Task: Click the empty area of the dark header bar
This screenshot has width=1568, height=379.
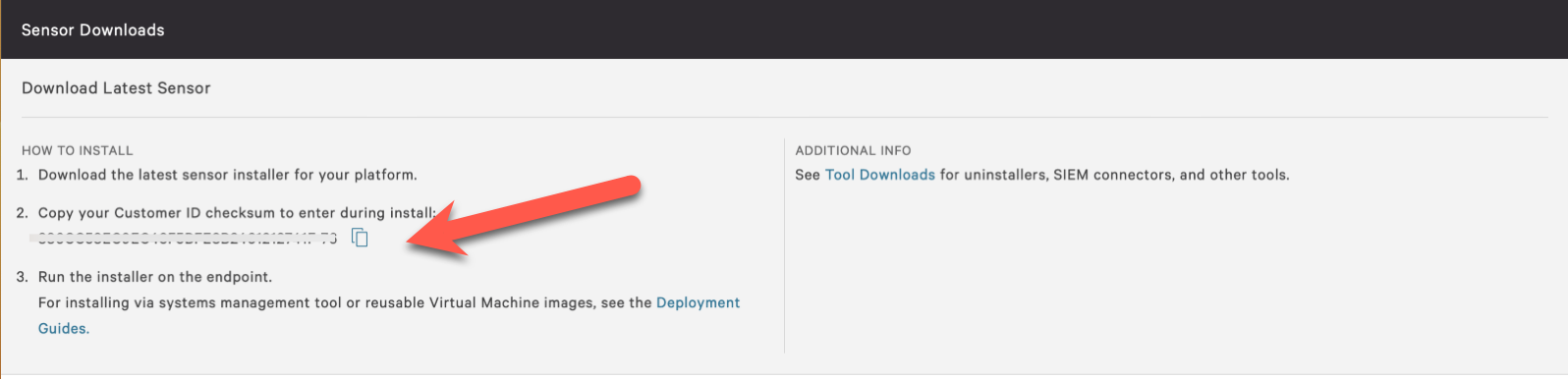Action: coord(865,29)
